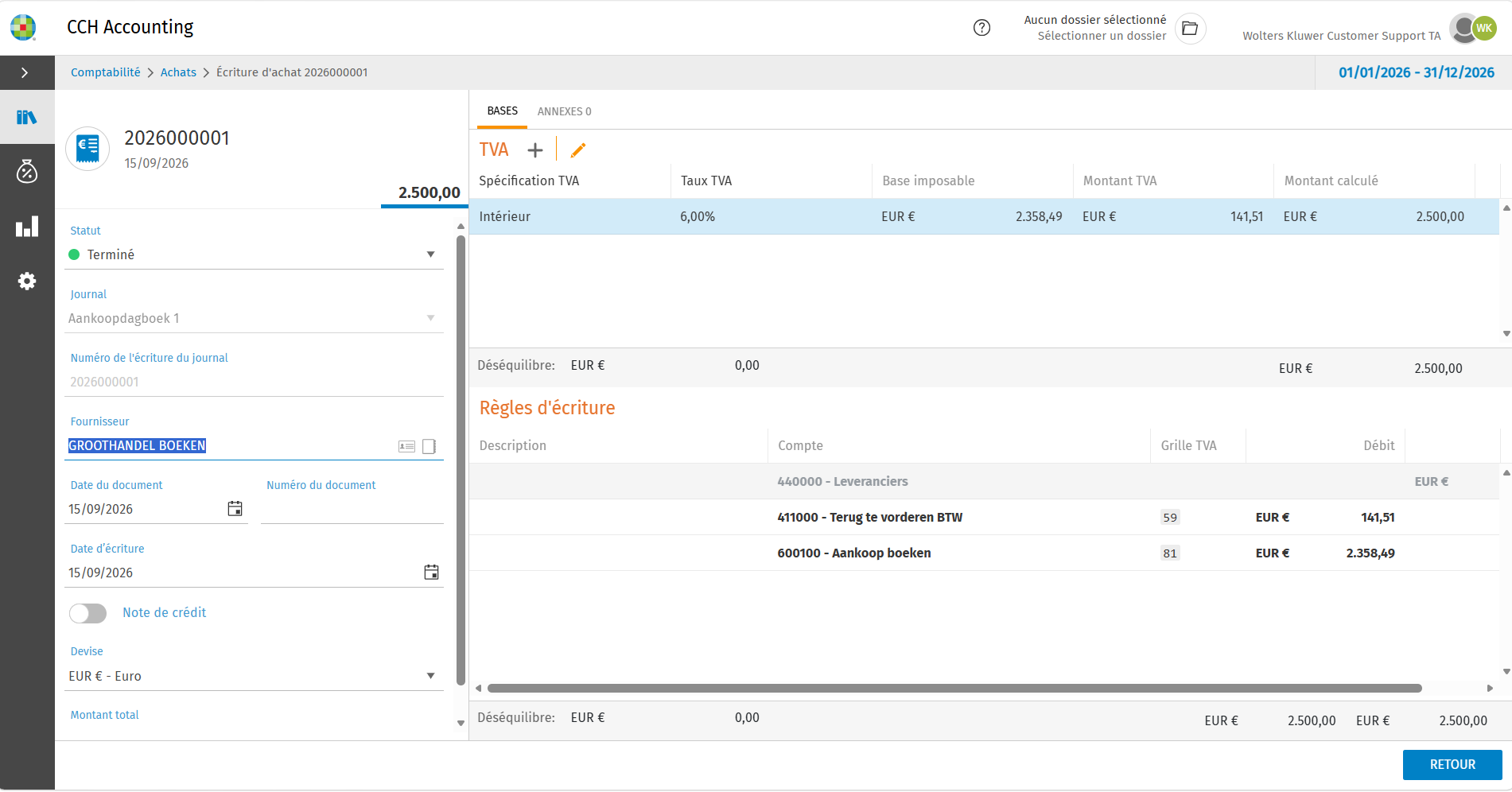Open supplier contact card icon
The width and height of the screenshot is (1512, 792).
click(x=406, y=446)
